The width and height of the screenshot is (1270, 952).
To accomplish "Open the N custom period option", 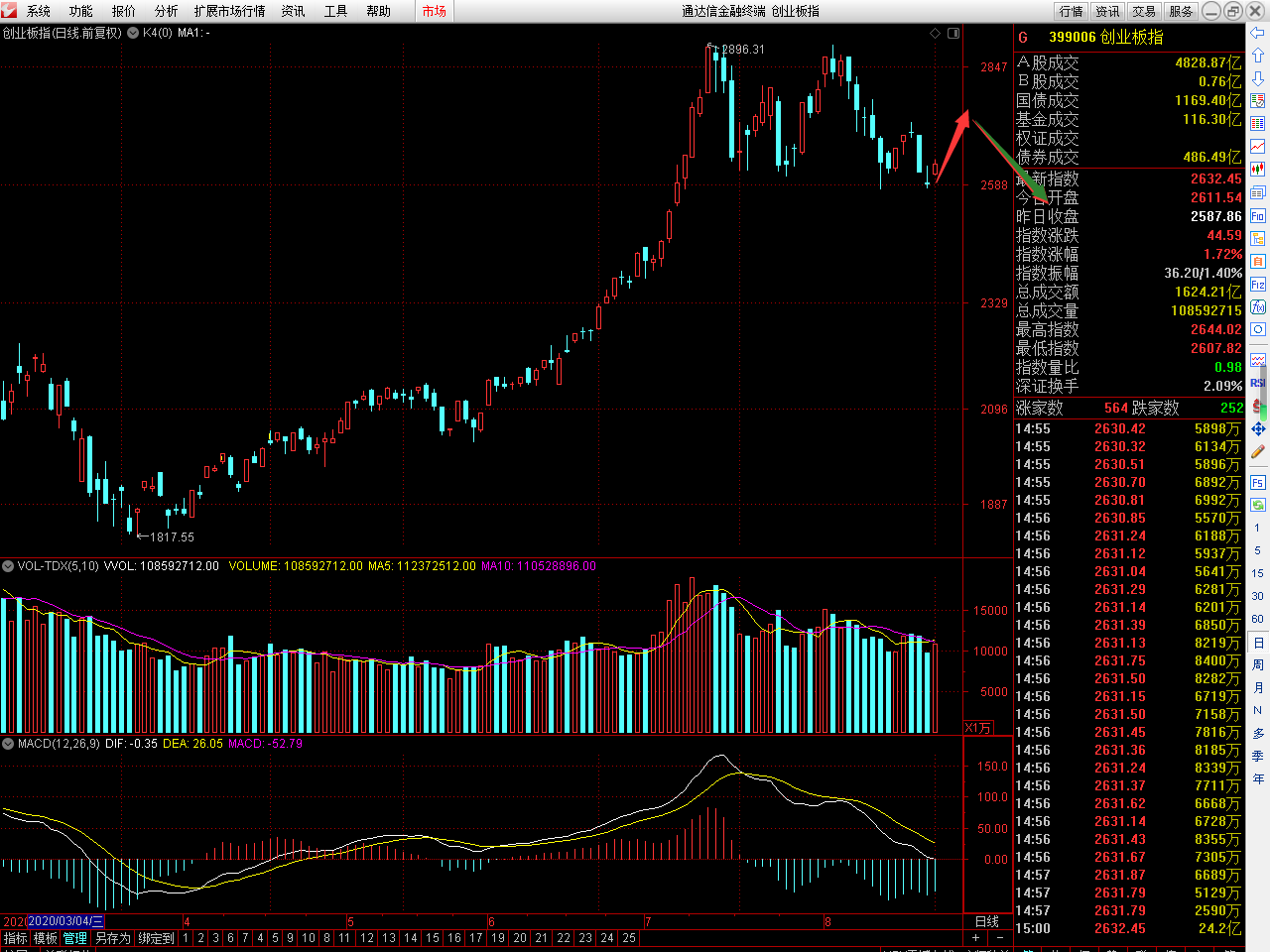I will pos(1257,711).
